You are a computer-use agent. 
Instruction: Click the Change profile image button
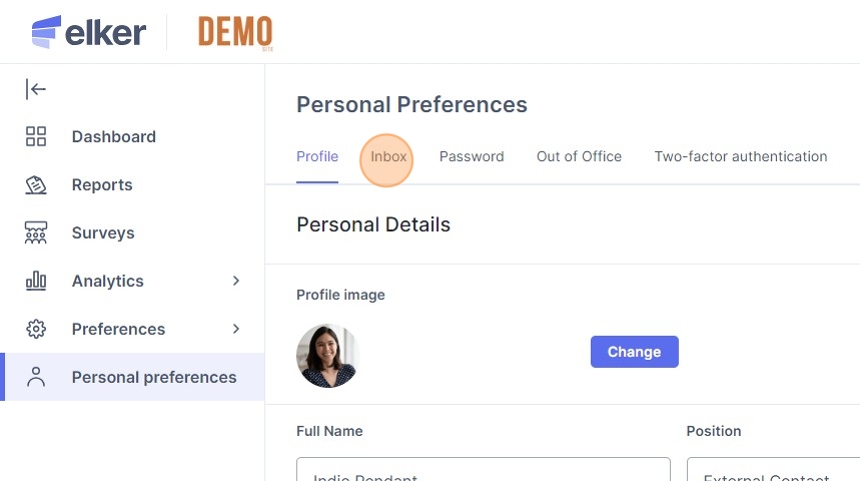tap(635, 352)
